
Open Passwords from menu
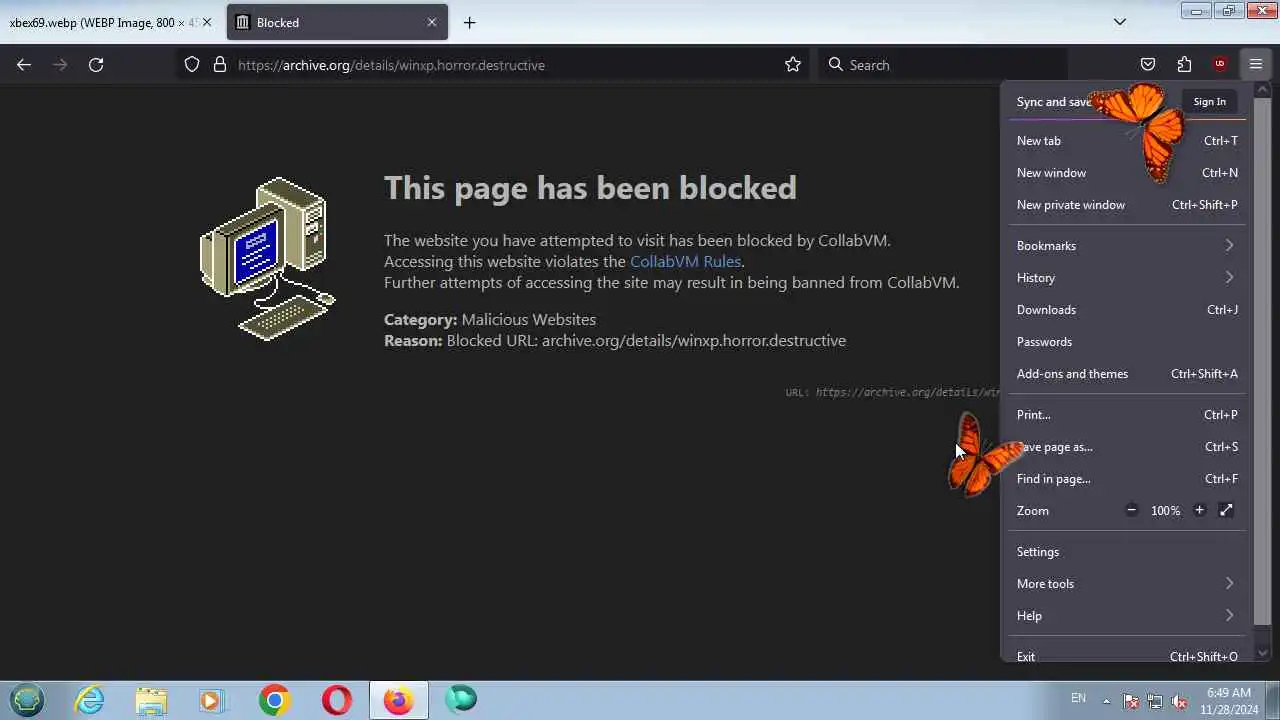click(1127, 342)
